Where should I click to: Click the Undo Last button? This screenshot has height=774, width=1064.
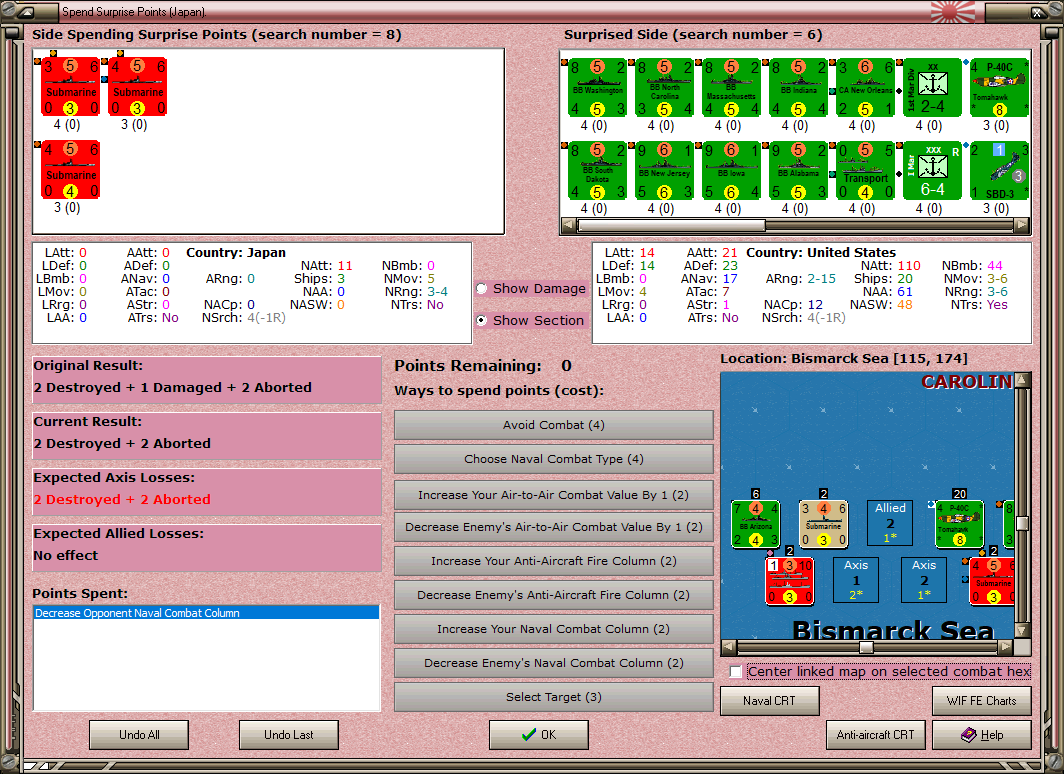pos(288,735)
